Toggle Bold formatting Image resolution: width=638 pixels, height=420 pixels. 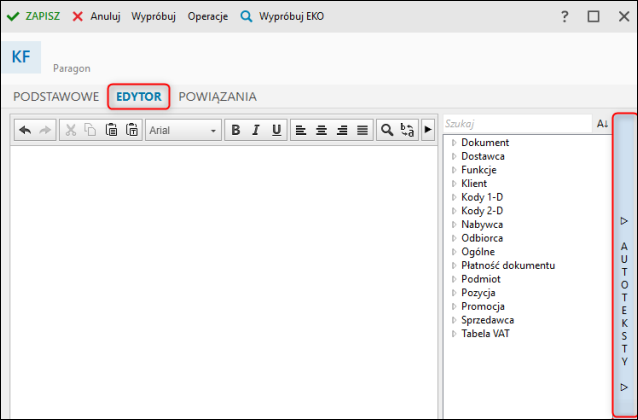[x=235, y=130]
